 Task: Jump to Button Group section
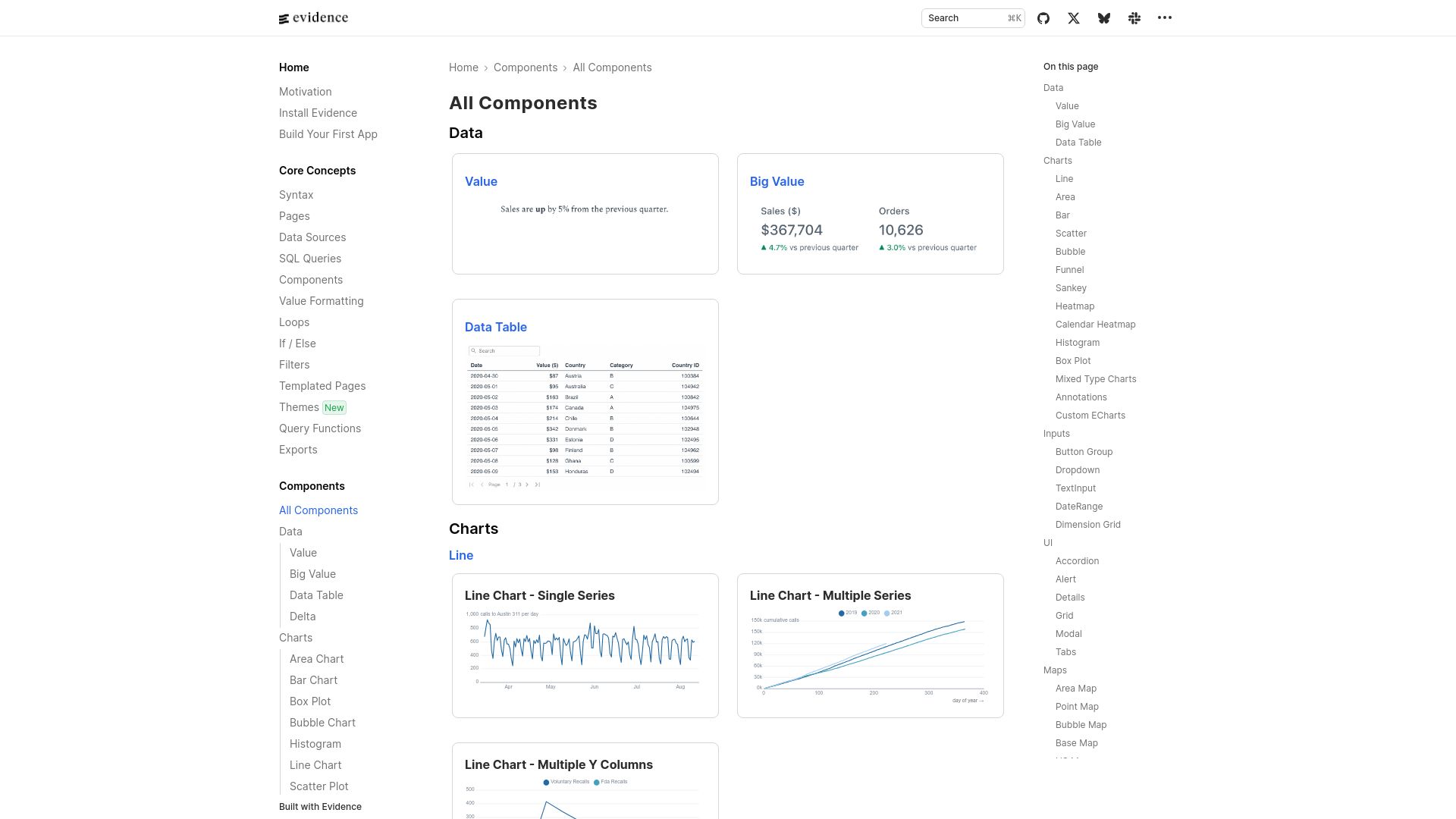(1084, 452)
